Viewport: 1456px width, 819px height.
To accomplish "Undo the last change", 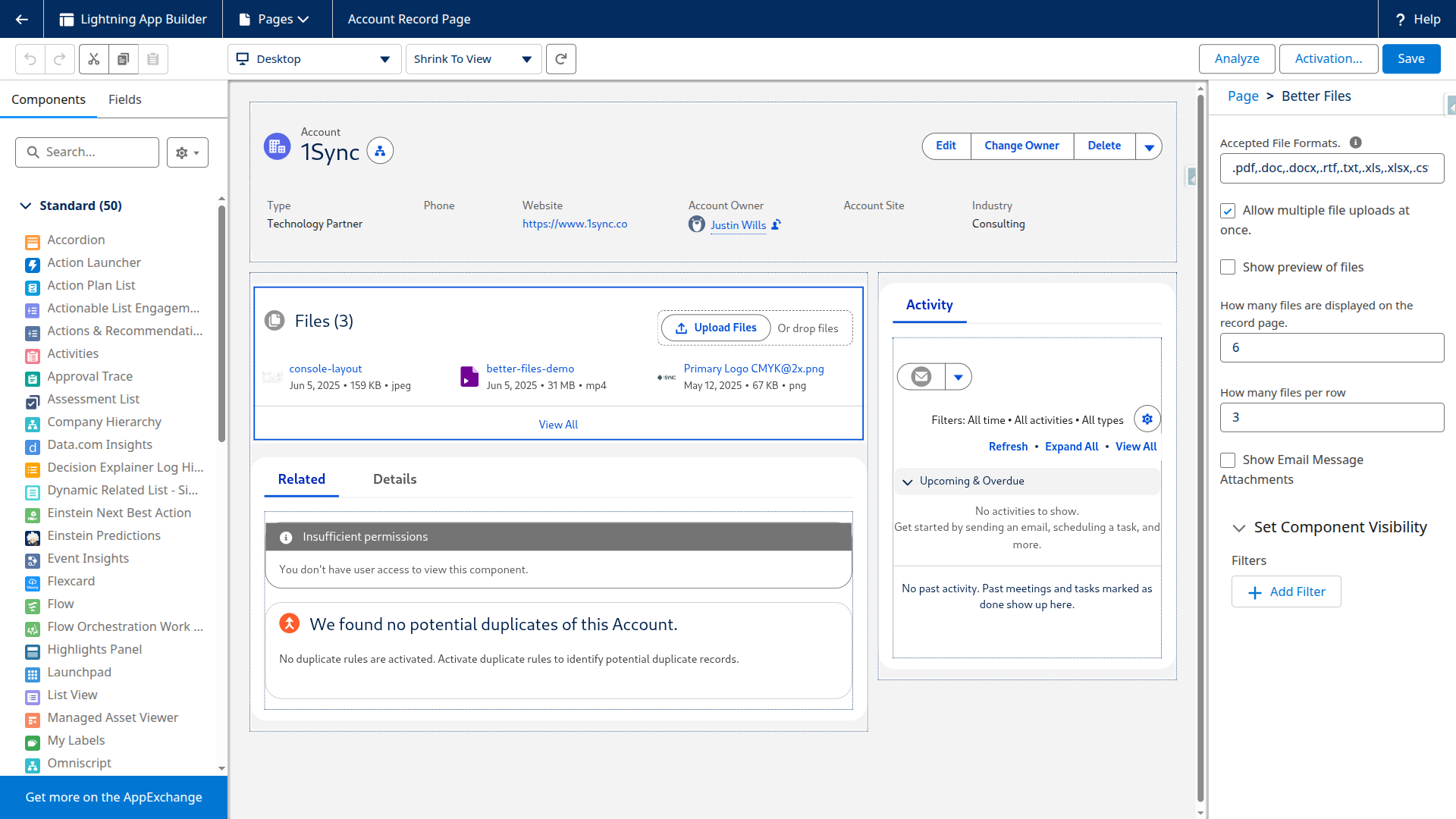I will tap(30, 58).
